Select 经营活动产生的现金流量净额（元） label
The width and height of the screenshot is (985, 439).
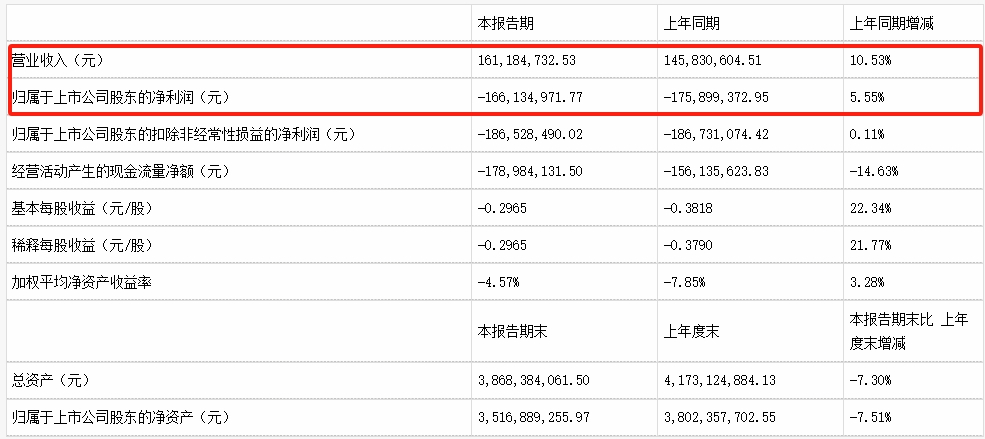[119, 170]
